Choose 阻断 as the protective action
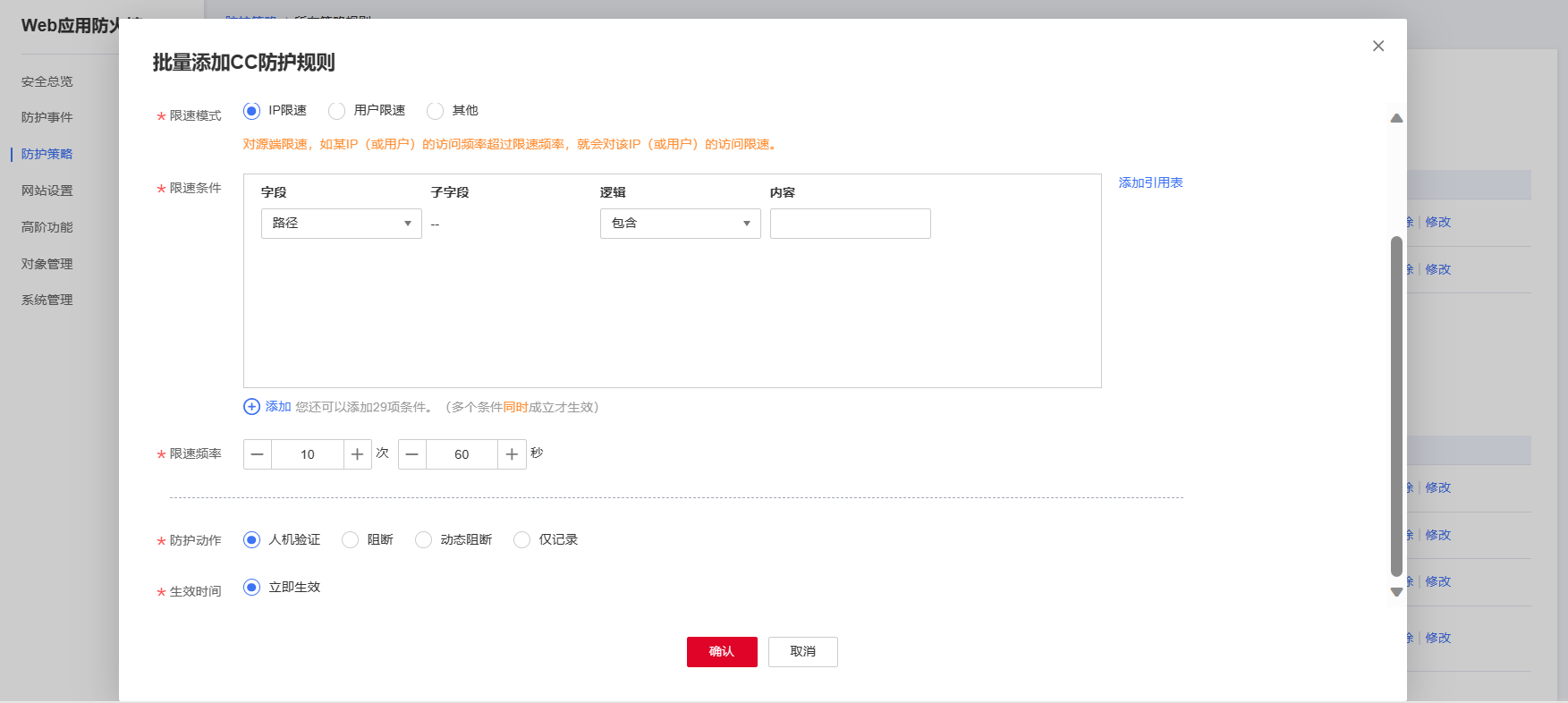 click(x=351, y=540)
